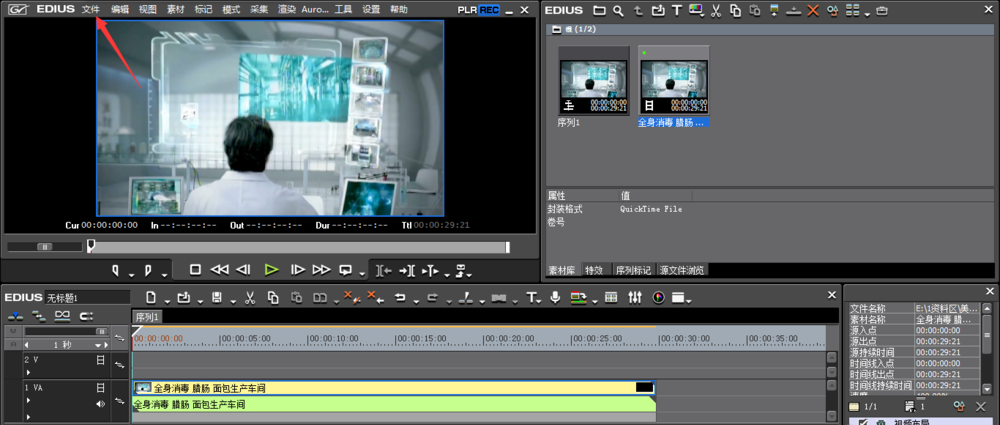Image resolution: width=1000 pixels, height=425 pixels.
Task: Click the green Play button in player
Action: 271,270
